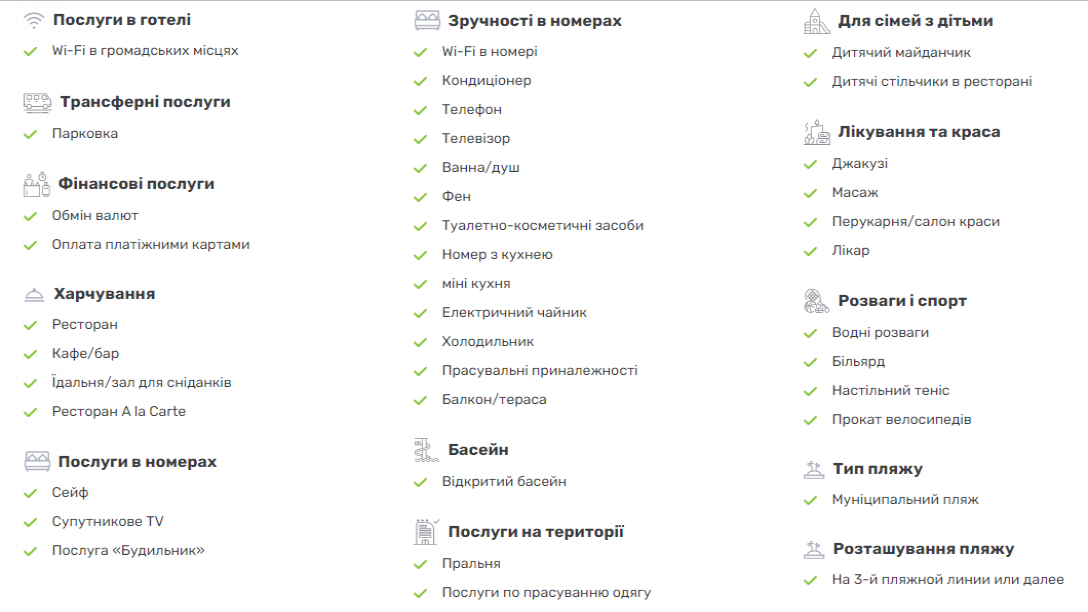
Task: Click the sports balls icon beside Розваги і спорт
Action: coord(817,301)
